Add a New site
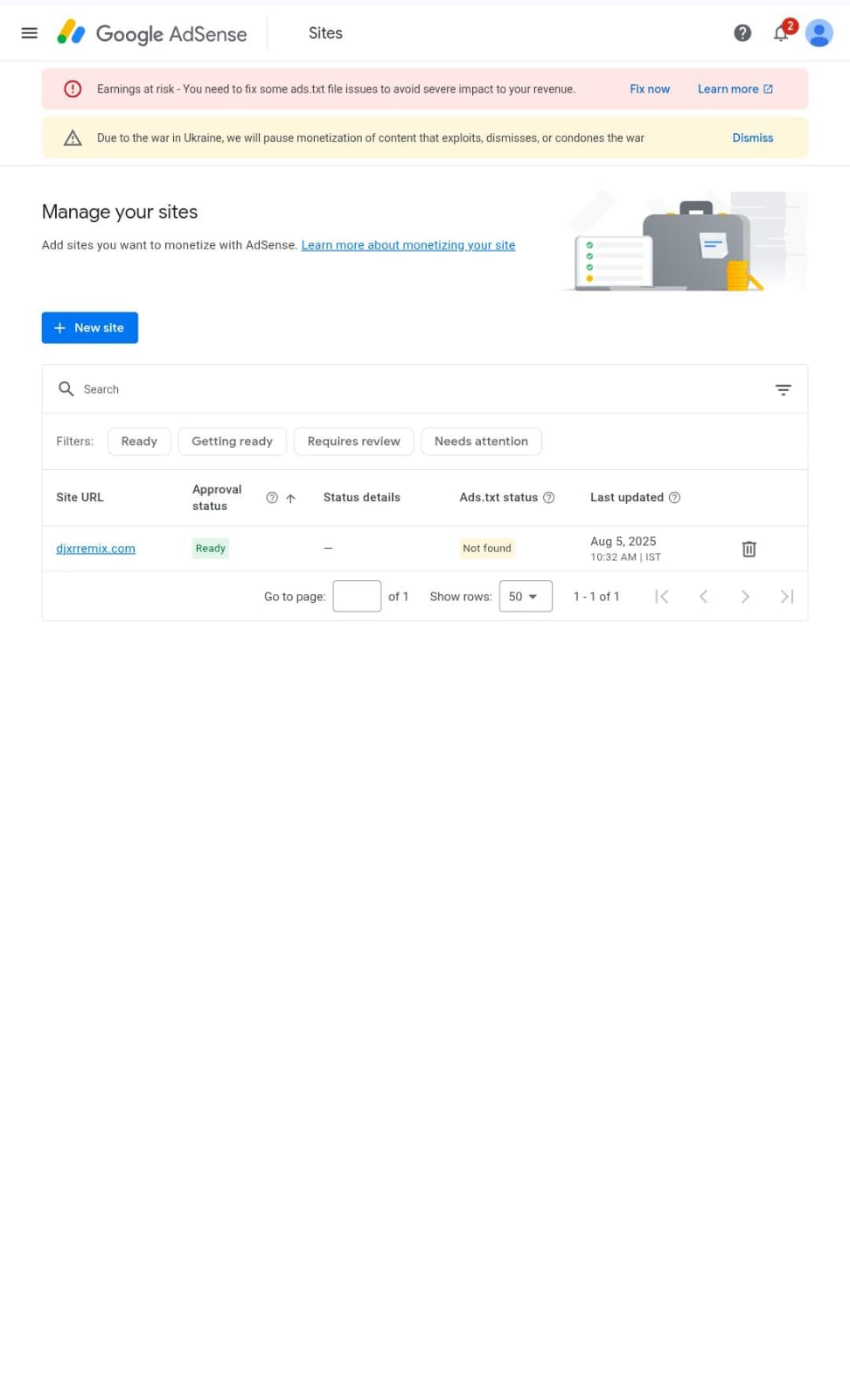The width and height of the screenshot is (850, 1400). click(x=90, y=328)
